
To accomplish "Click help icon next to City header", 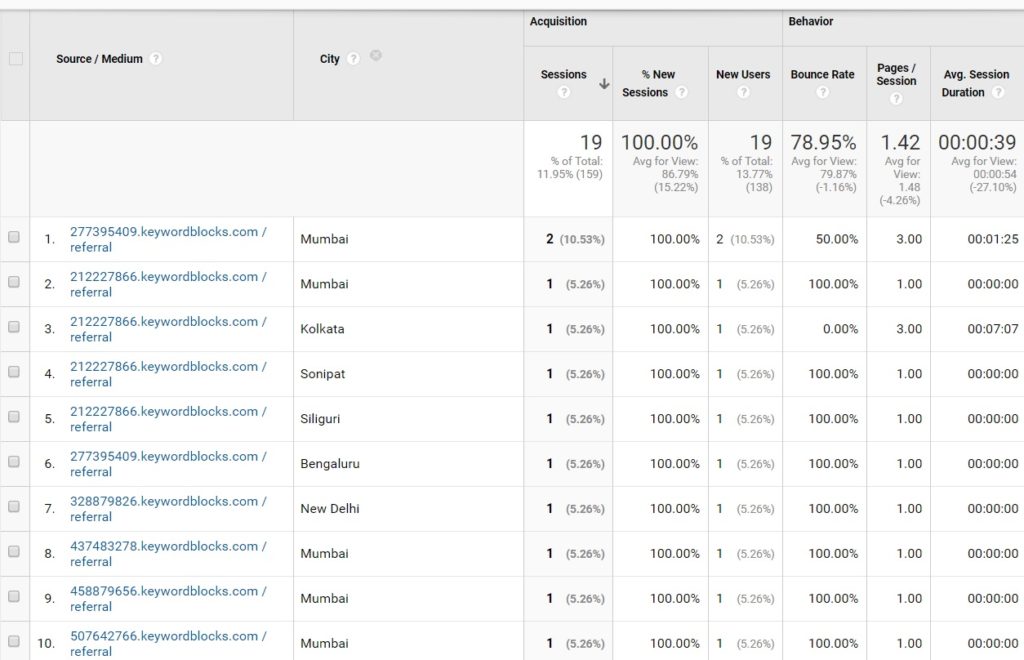I will point(353,59).
